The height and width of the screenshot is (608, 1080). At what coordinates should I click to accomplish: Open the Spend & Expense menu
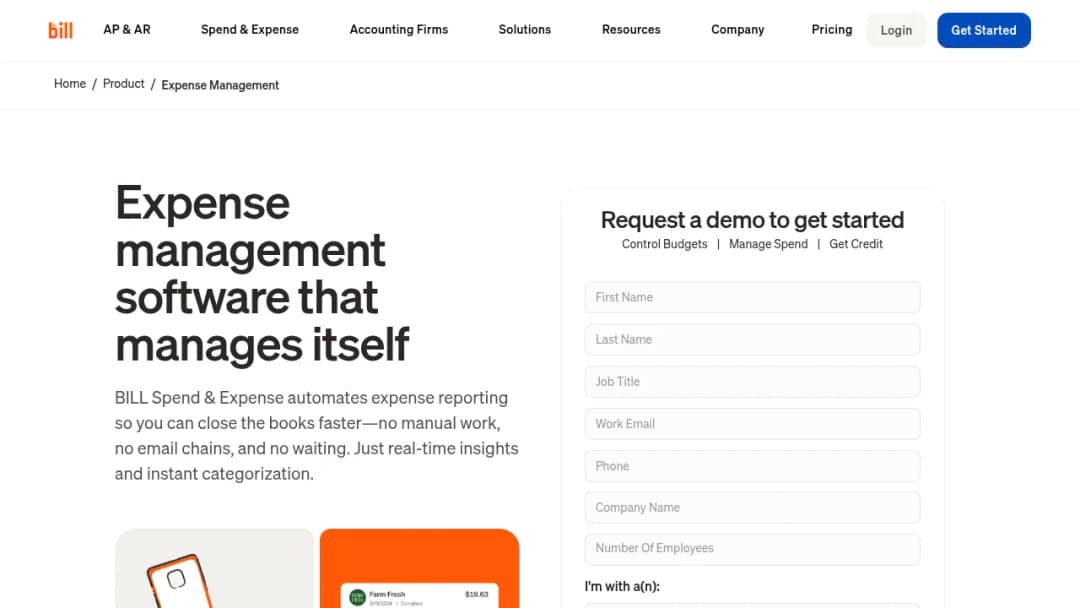(x=249, y=30)
